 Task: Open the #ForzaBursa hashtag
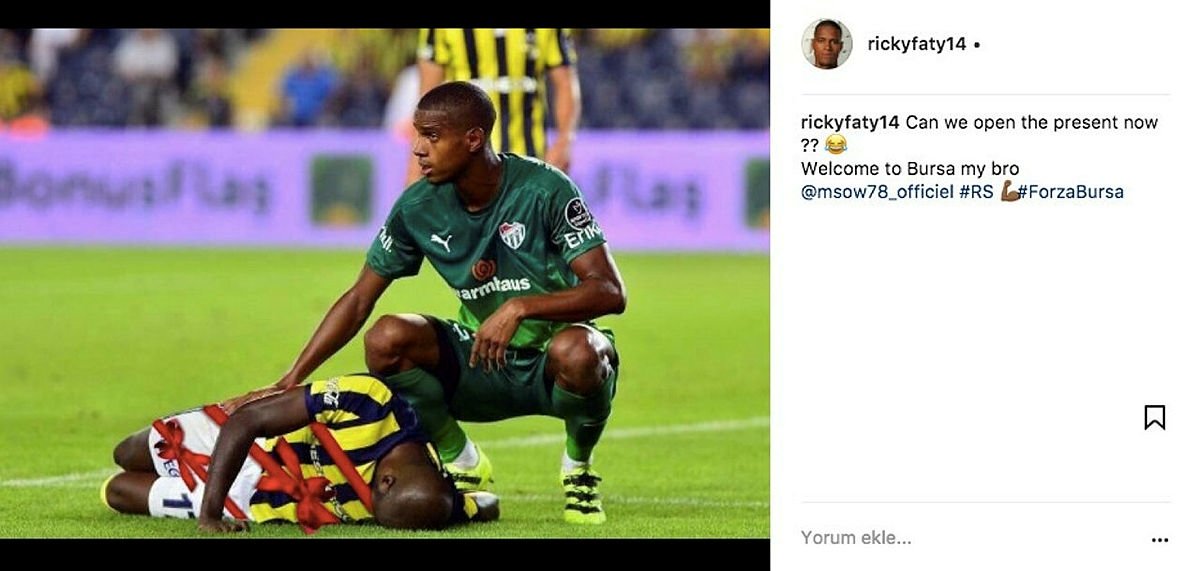pos(1071,191)
